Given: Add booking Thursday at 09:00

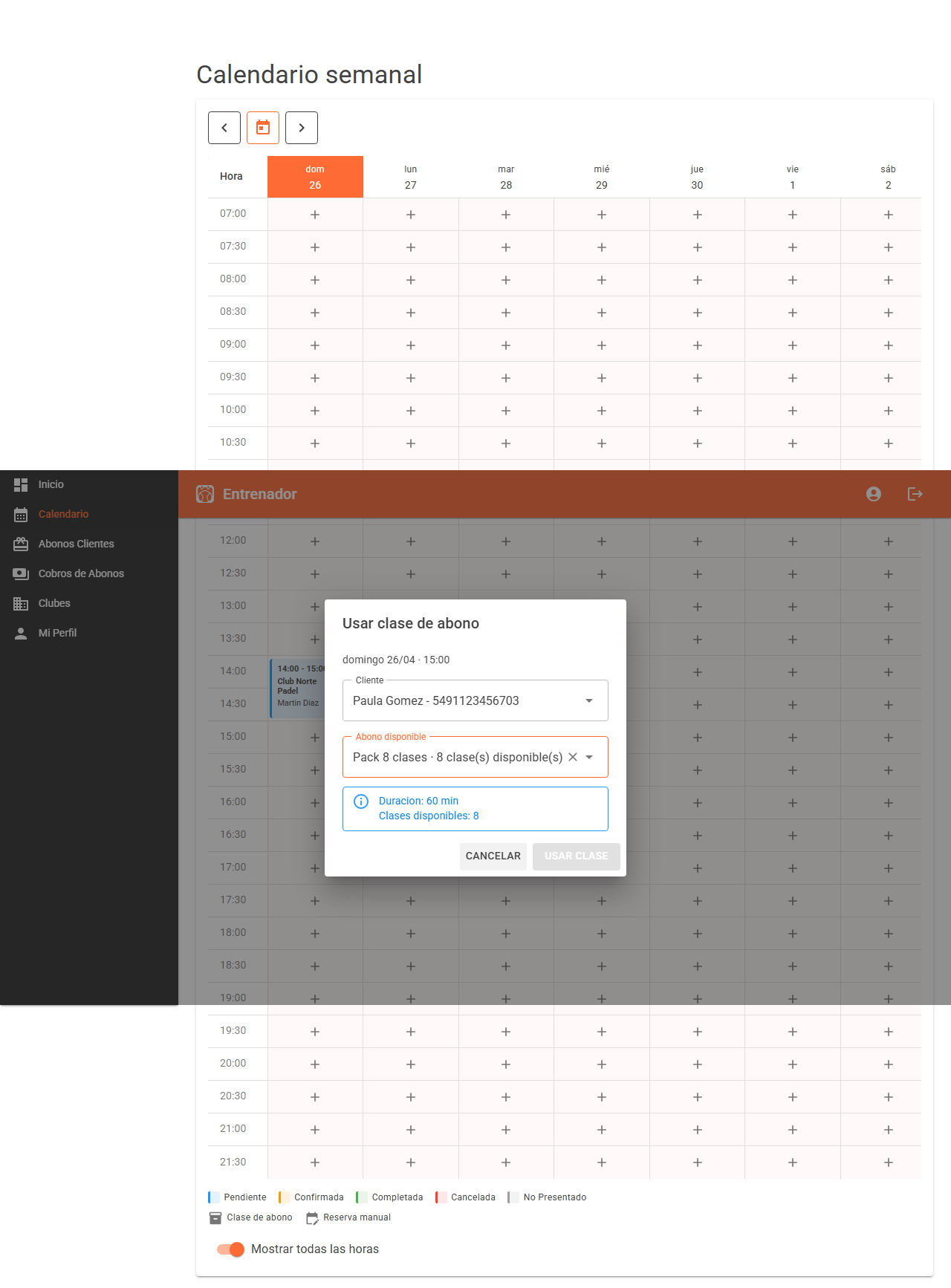Looking at the screenshot, I should [x=698, y=345].
